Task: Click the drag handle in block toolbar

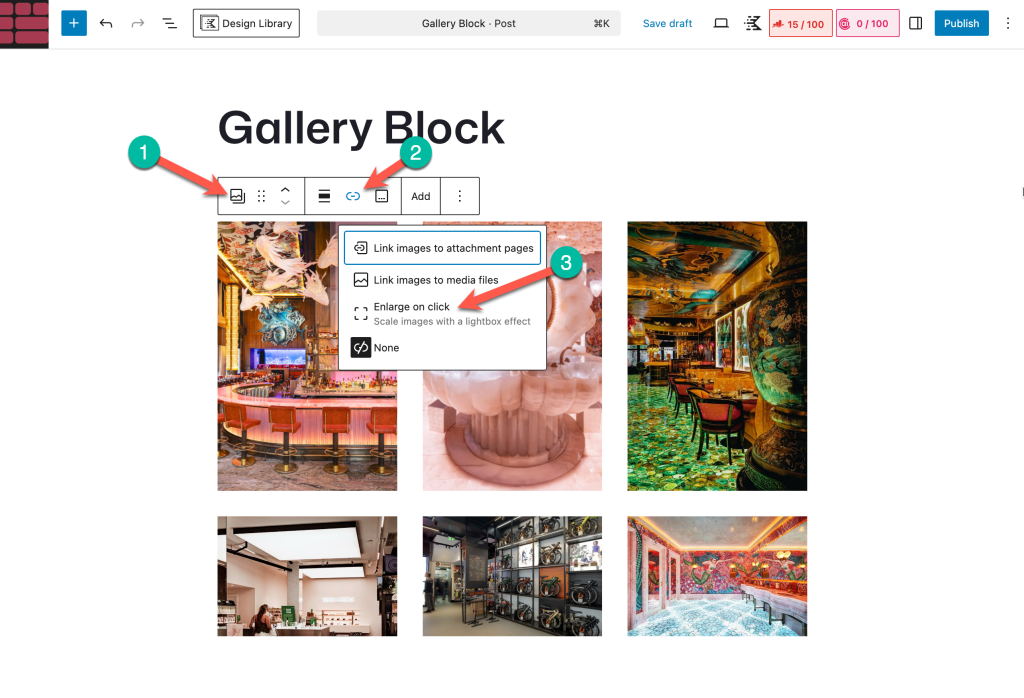Action: 261,196
